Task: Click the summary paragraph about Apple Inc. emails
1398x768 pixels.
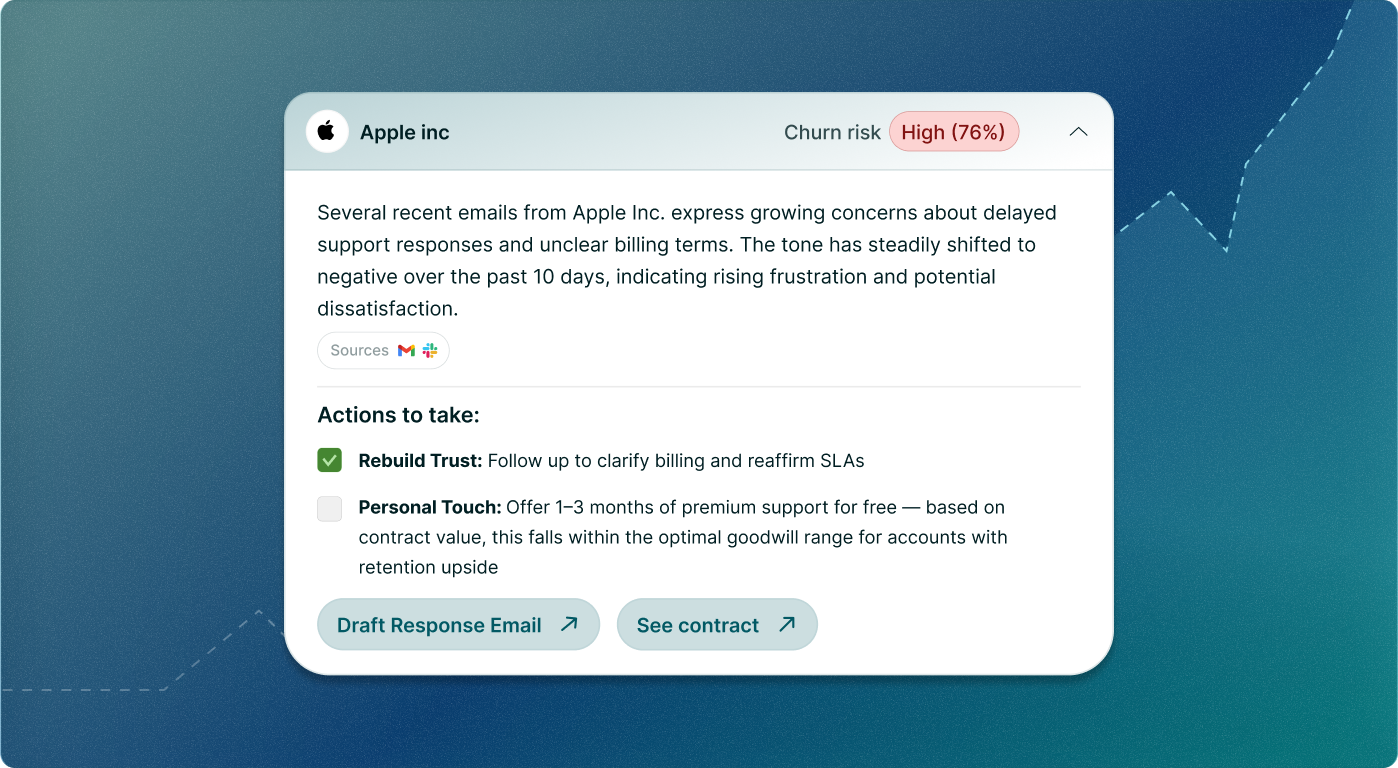Action: point(687,261)
